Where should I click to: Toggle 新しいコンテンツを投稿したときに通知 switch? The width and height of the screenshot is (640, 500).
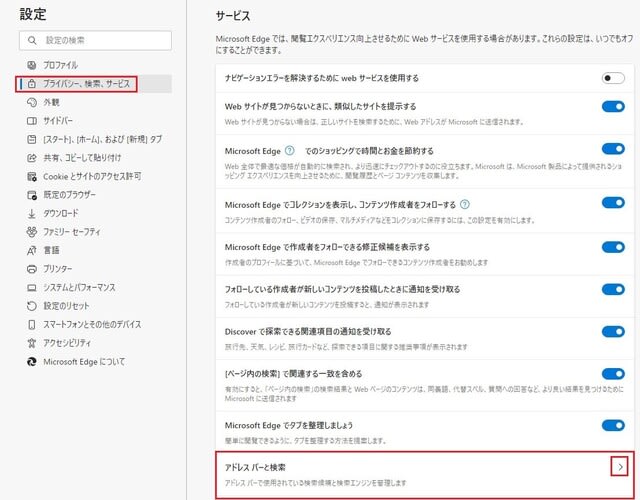click(x=613, y=289)
